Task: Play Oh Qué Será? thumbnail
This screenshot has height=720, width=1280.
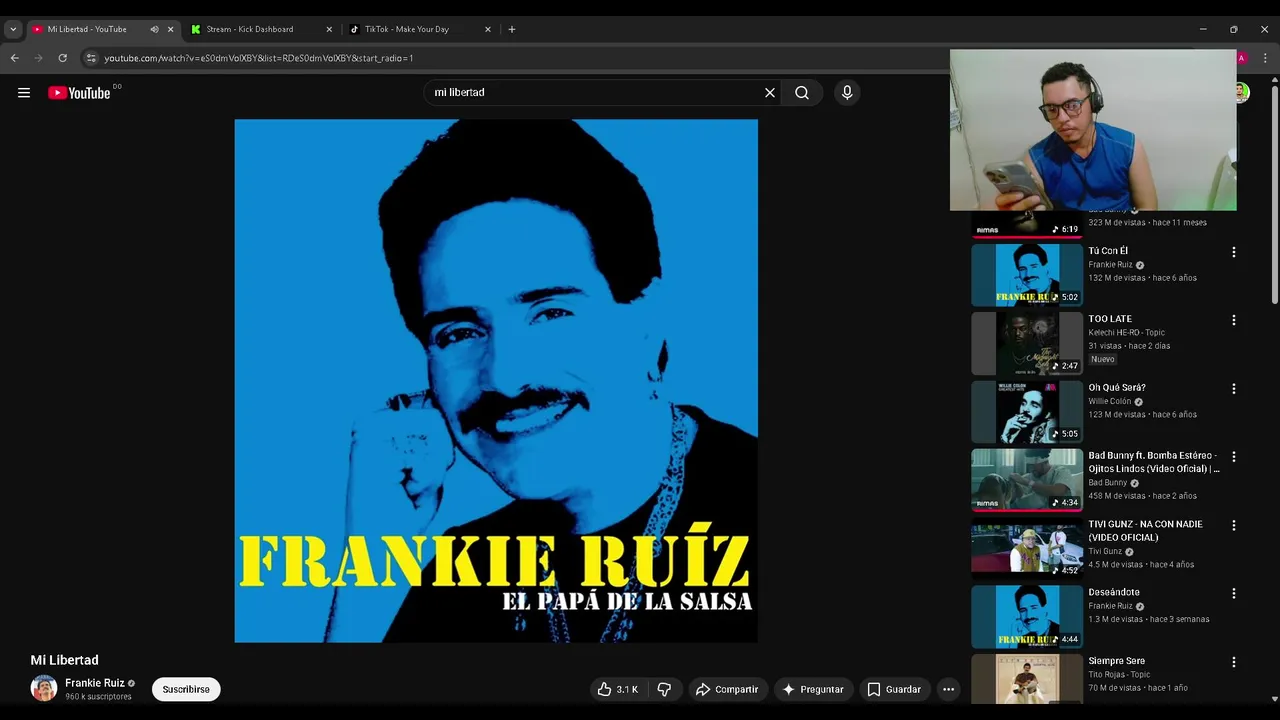Action: pyautogui.click(x=1027, y=411)
